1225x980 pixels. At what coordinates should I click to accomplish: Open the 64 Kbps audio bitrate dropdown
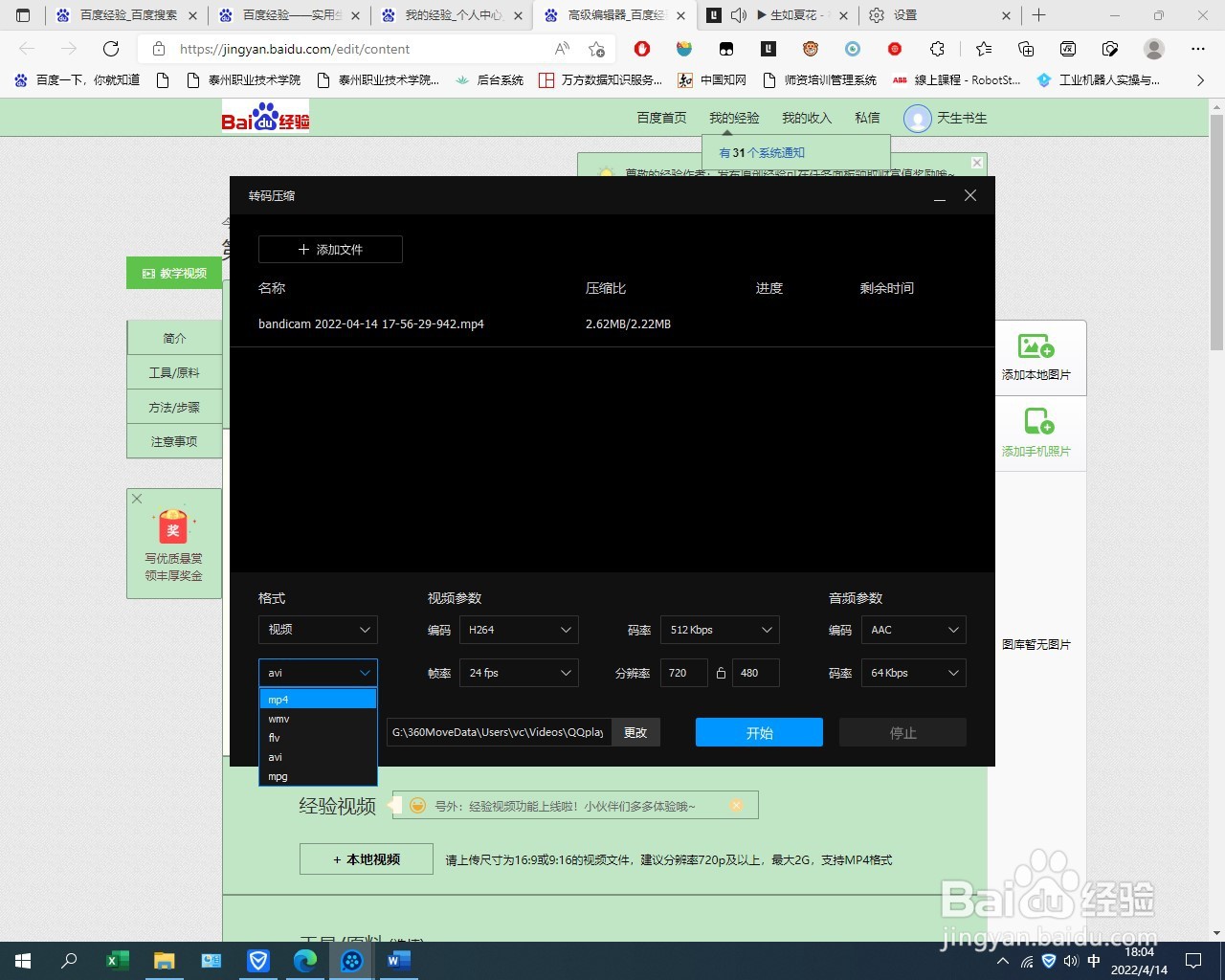(914, 673)
